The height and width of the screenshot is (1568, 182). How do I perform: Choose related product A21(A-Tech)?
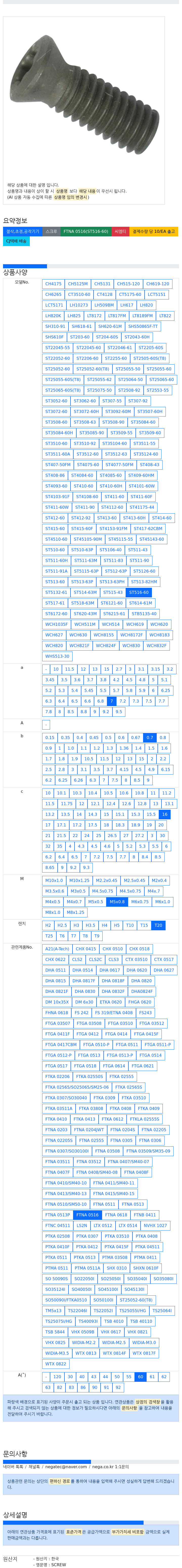(57, 948)
